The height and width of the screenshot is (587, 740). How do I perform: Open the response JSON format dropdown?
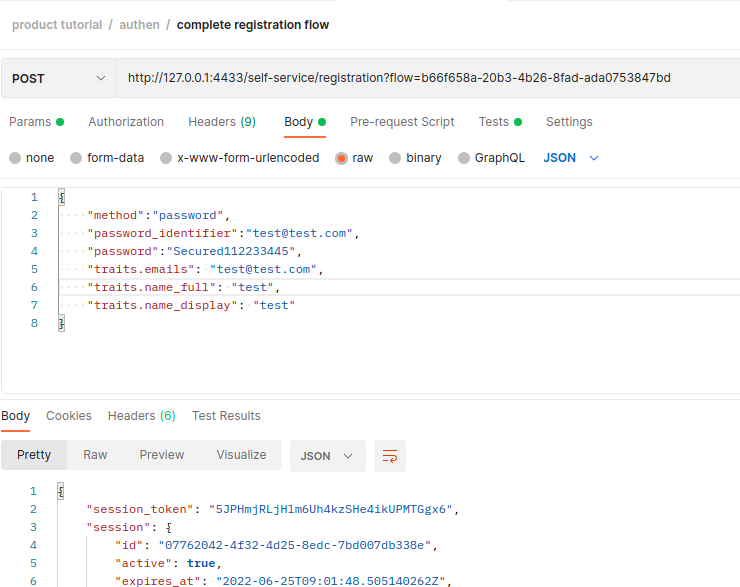click(327, 456)
